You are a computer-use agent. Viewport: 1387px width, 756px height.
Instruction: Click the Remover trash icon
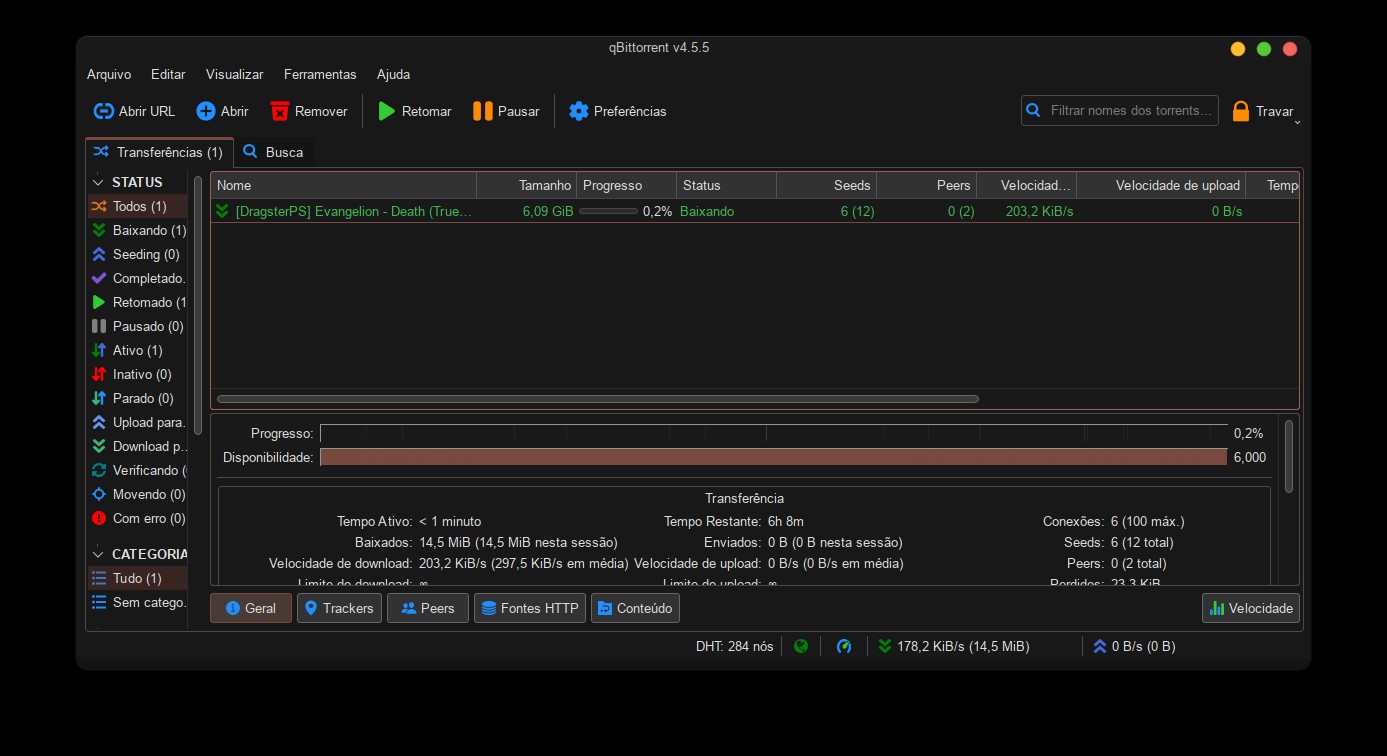280,111
